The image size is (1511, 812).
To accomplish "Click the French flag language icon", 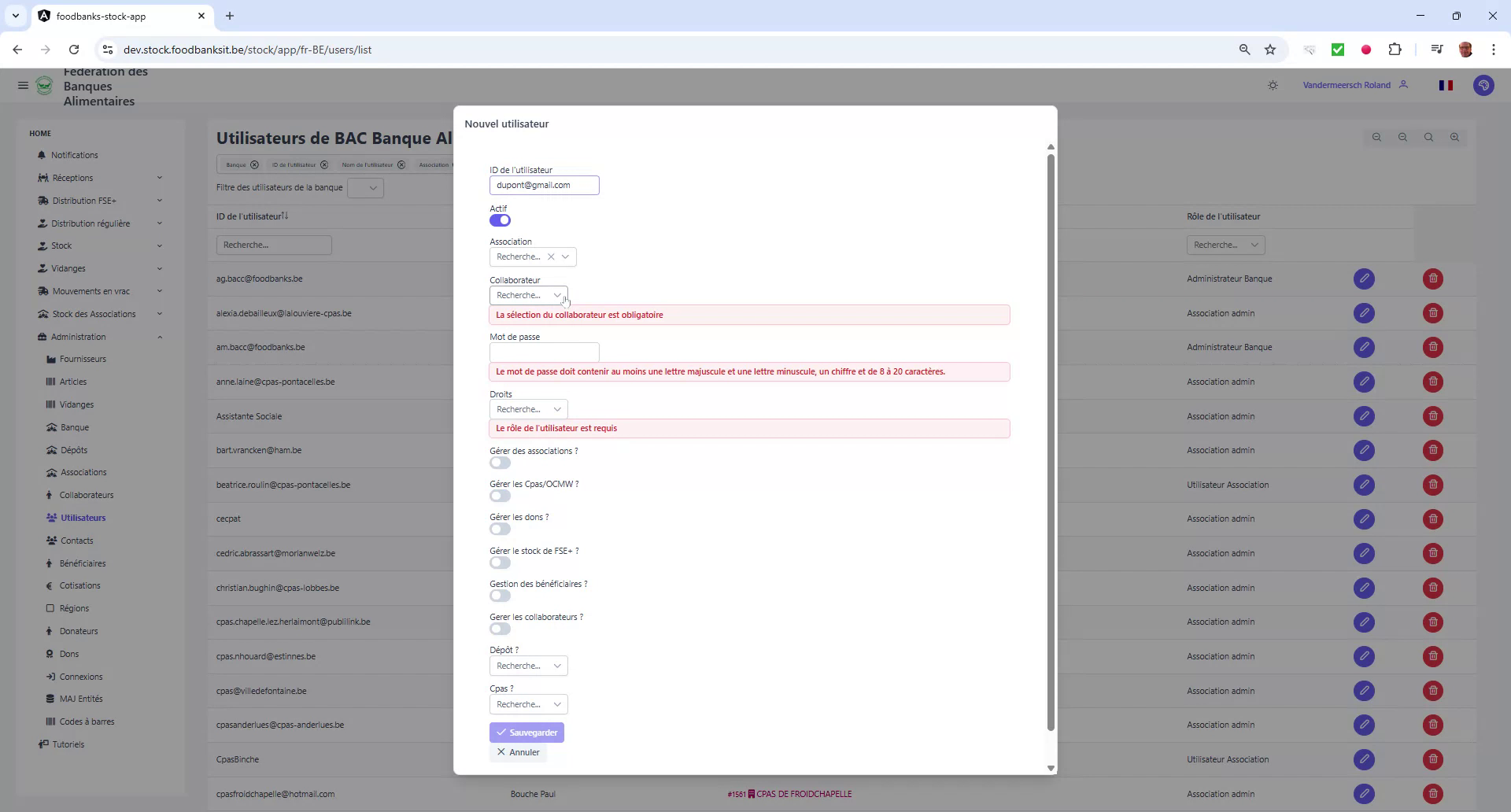I will point(1446,85).
